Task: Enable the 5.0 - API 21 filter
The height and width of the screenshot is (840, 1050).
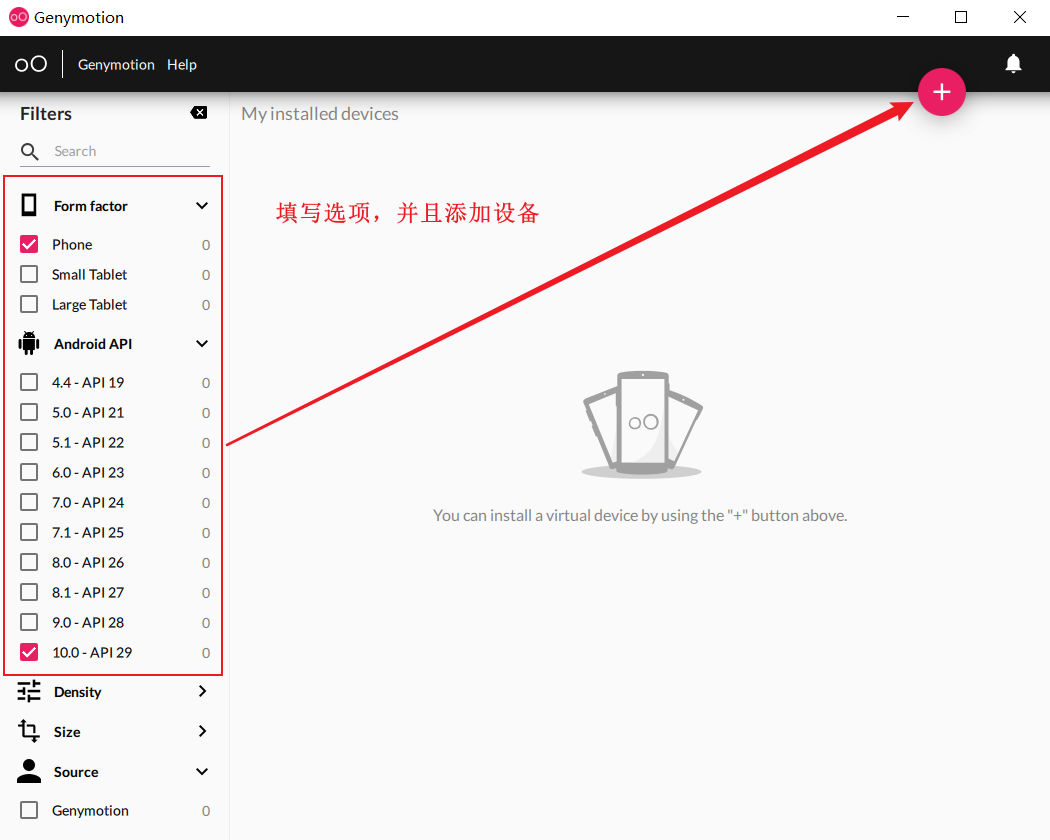Action: pos(29,412)
